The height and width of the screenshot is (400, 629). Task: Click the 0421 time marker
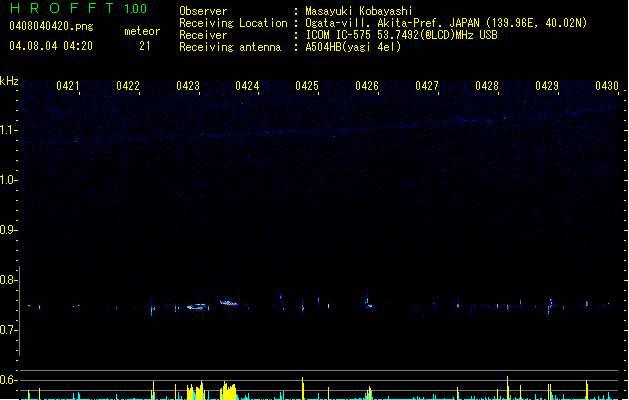[x=68, y=86]
